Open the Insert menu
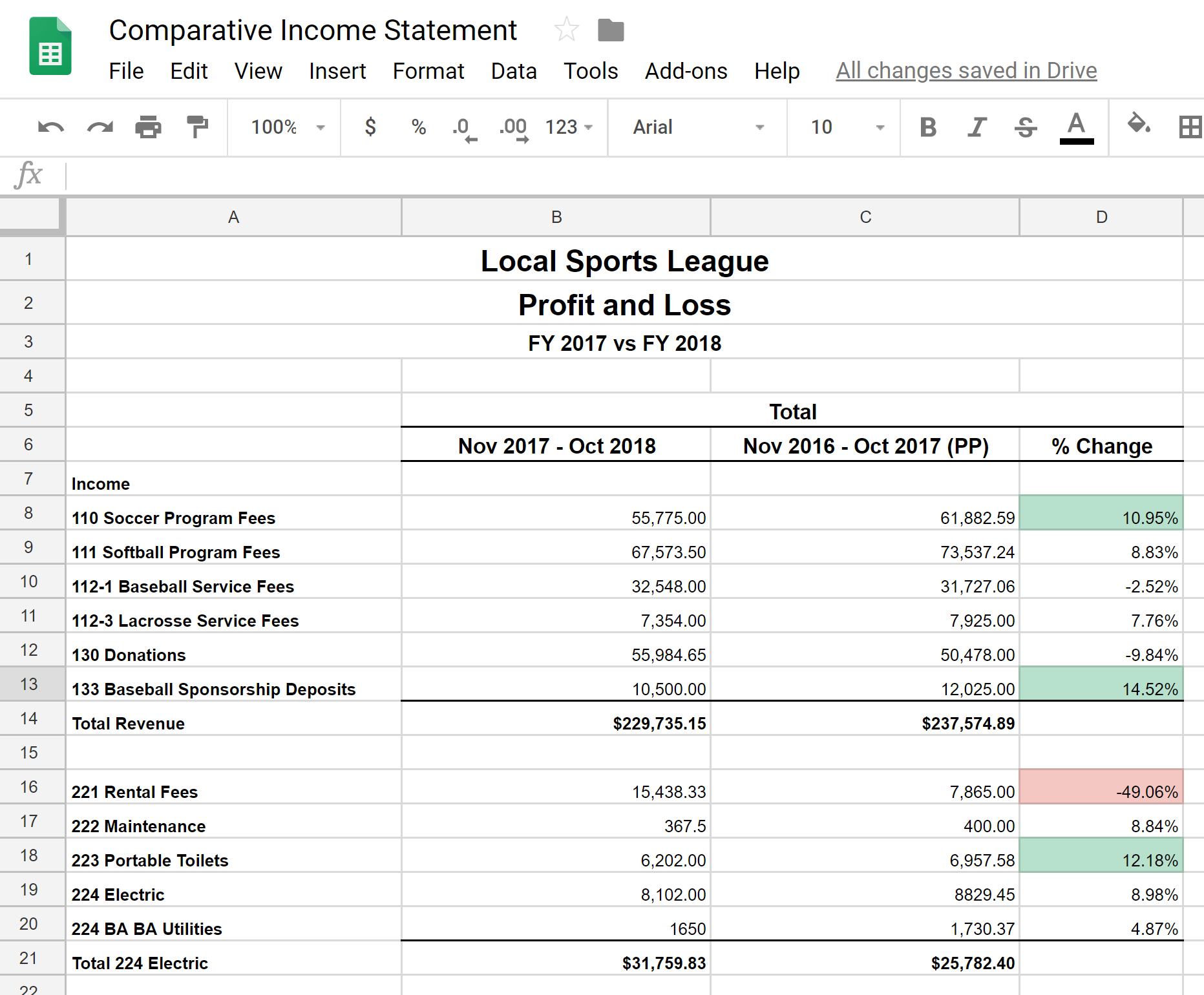This screenshot has width=1204, height=995. [337, 71]
